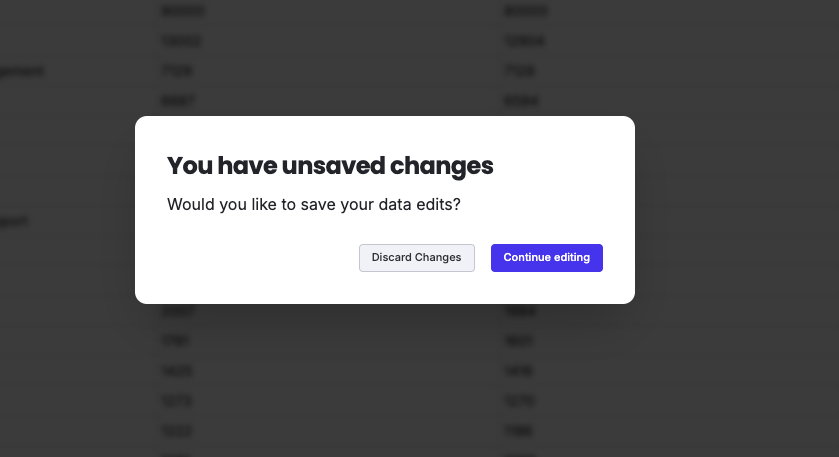The width and height of the screenshot is (839, 457).
Task: Click the empty white space left of "Discard Changes"
Action: tap(260, 258)
